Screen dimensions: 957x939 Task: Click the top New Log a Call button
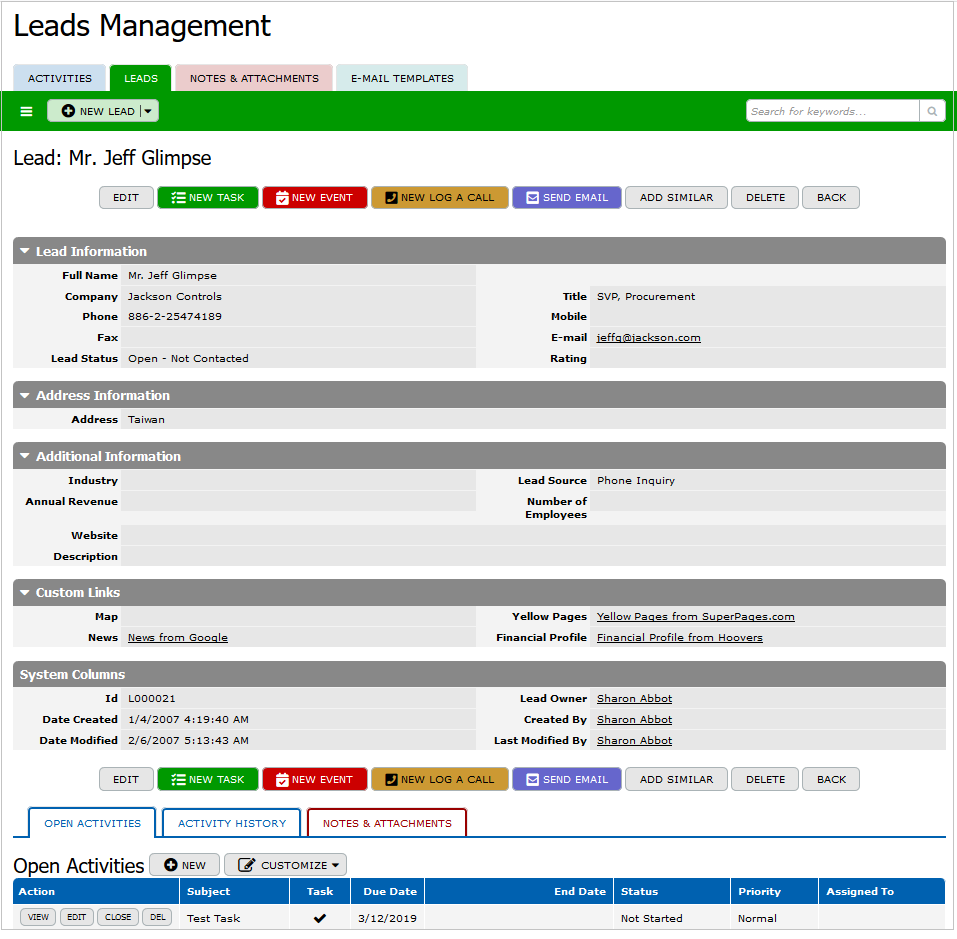tap(440, 198)
